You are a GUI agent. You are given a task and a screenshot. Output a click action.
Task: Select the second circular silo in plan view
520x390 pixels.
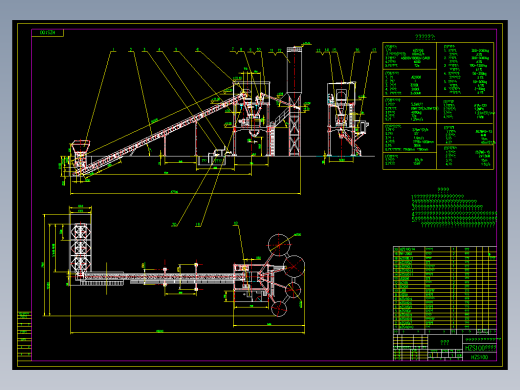[x=294, y=266]
